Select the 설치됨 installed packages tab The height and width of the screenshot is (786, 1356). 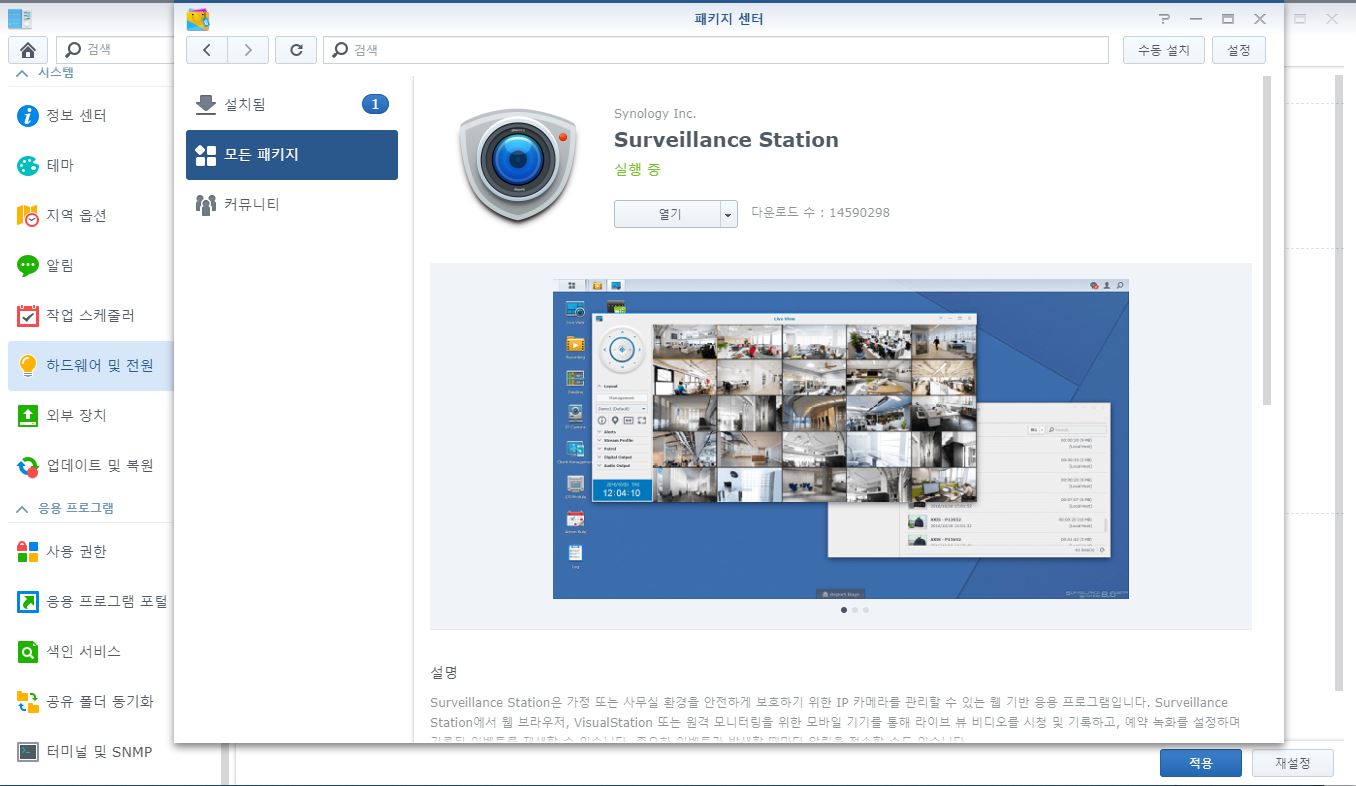pyautogui.click(x=292, y=104)
